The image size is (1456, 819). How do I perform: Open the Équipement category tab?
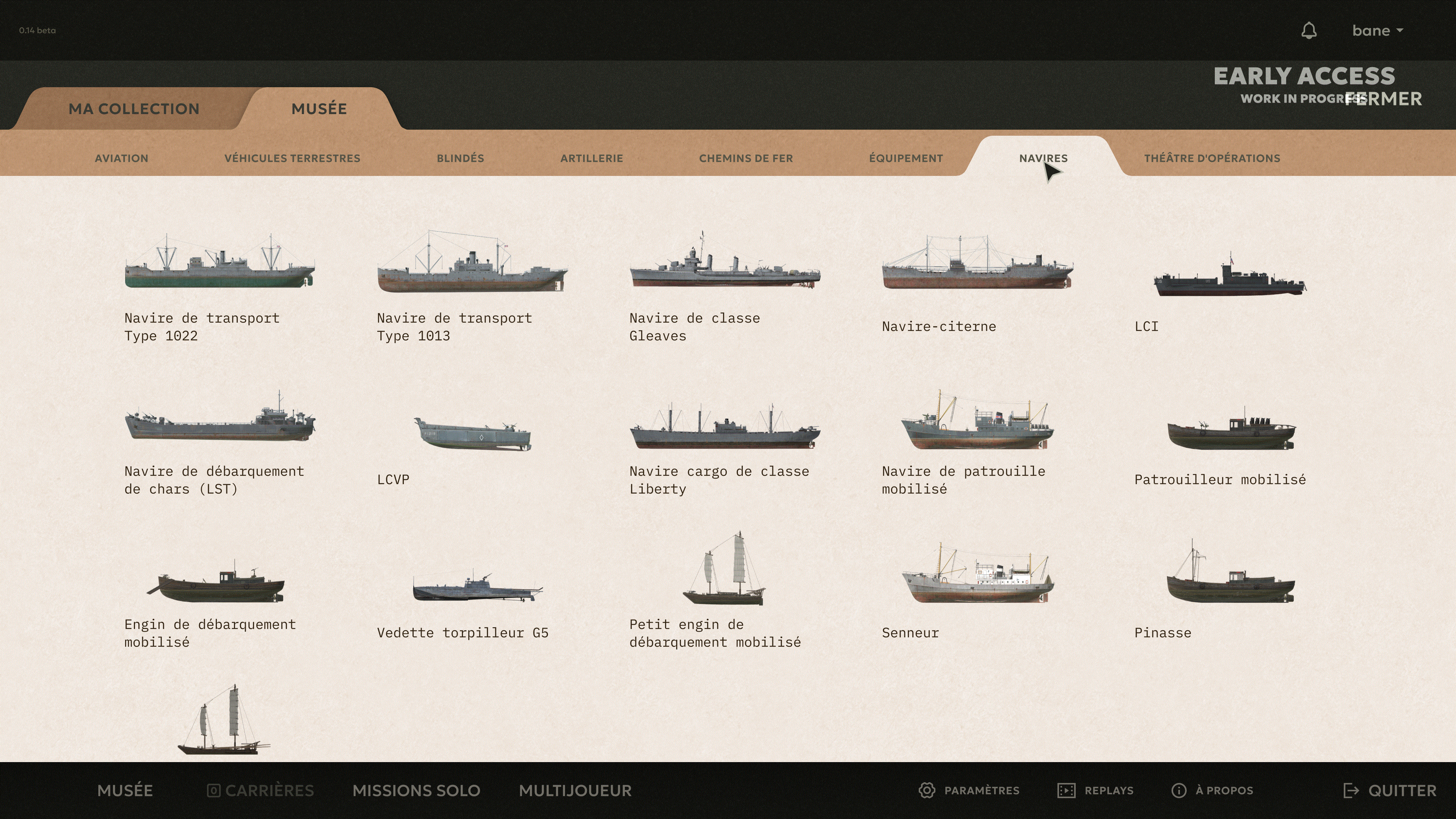(x=906, y=158)
